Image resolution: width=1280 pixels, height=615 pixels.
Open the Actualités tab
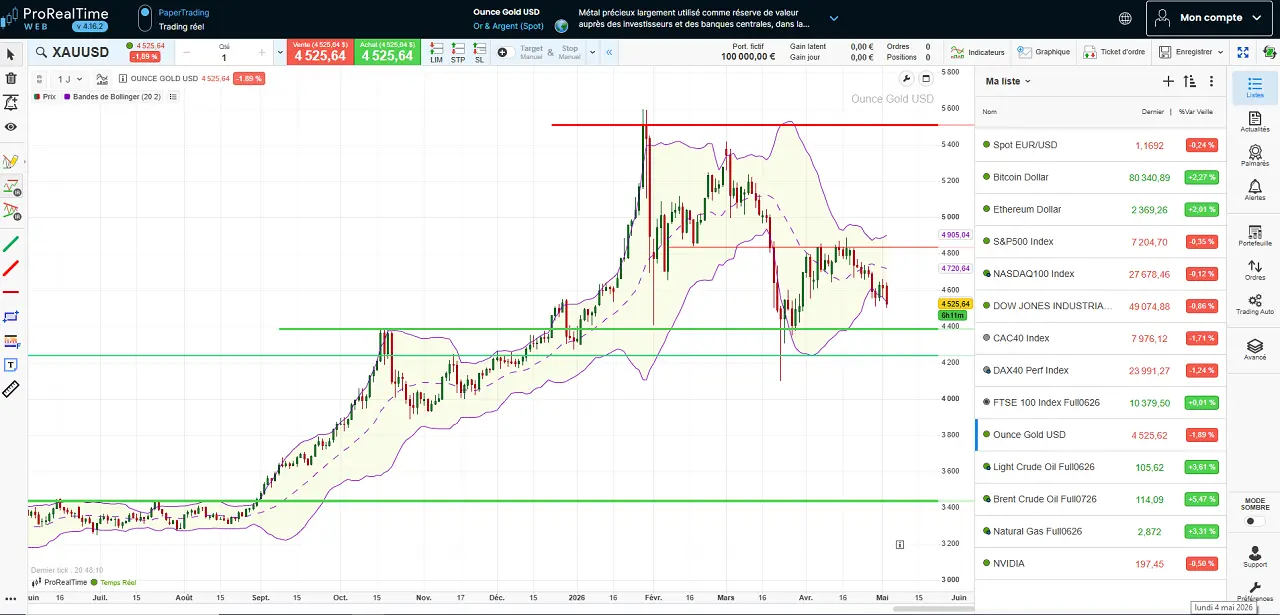point(1255,122)
